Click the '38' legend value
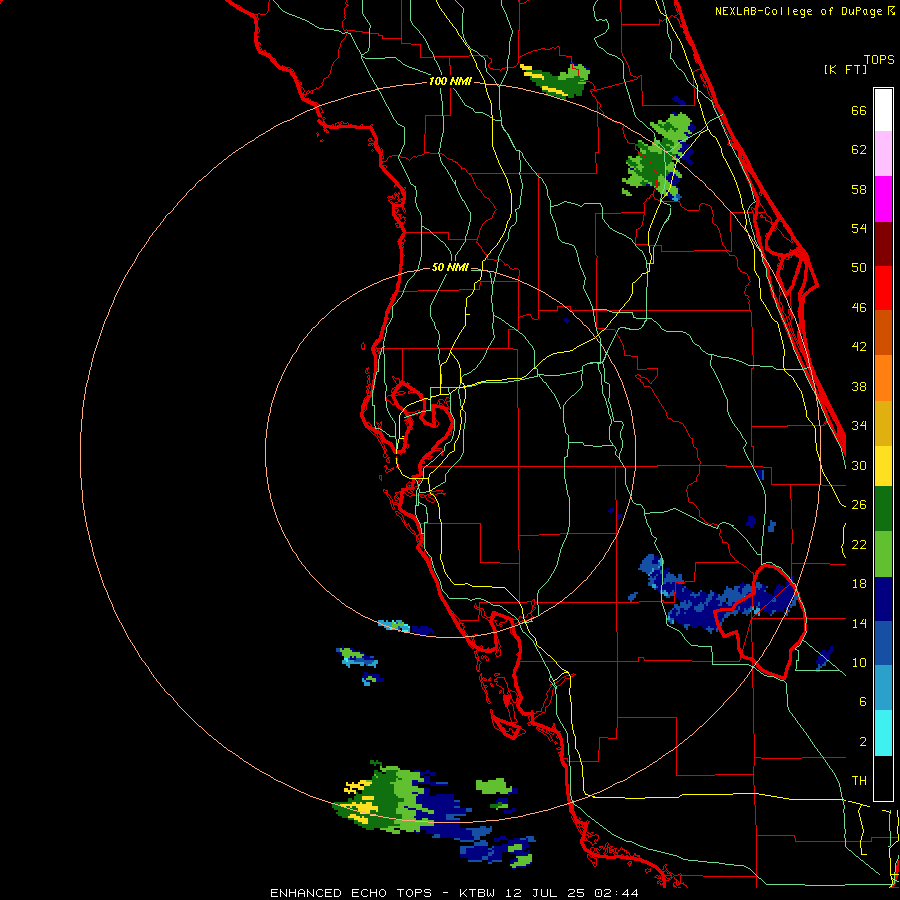The image size is (900, 900). pyautogui.click(x=859, y=386)
